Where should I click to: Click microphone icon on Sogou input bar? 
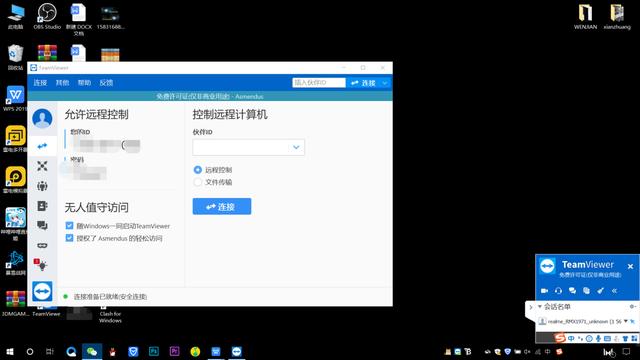click(x=598, y=338)
